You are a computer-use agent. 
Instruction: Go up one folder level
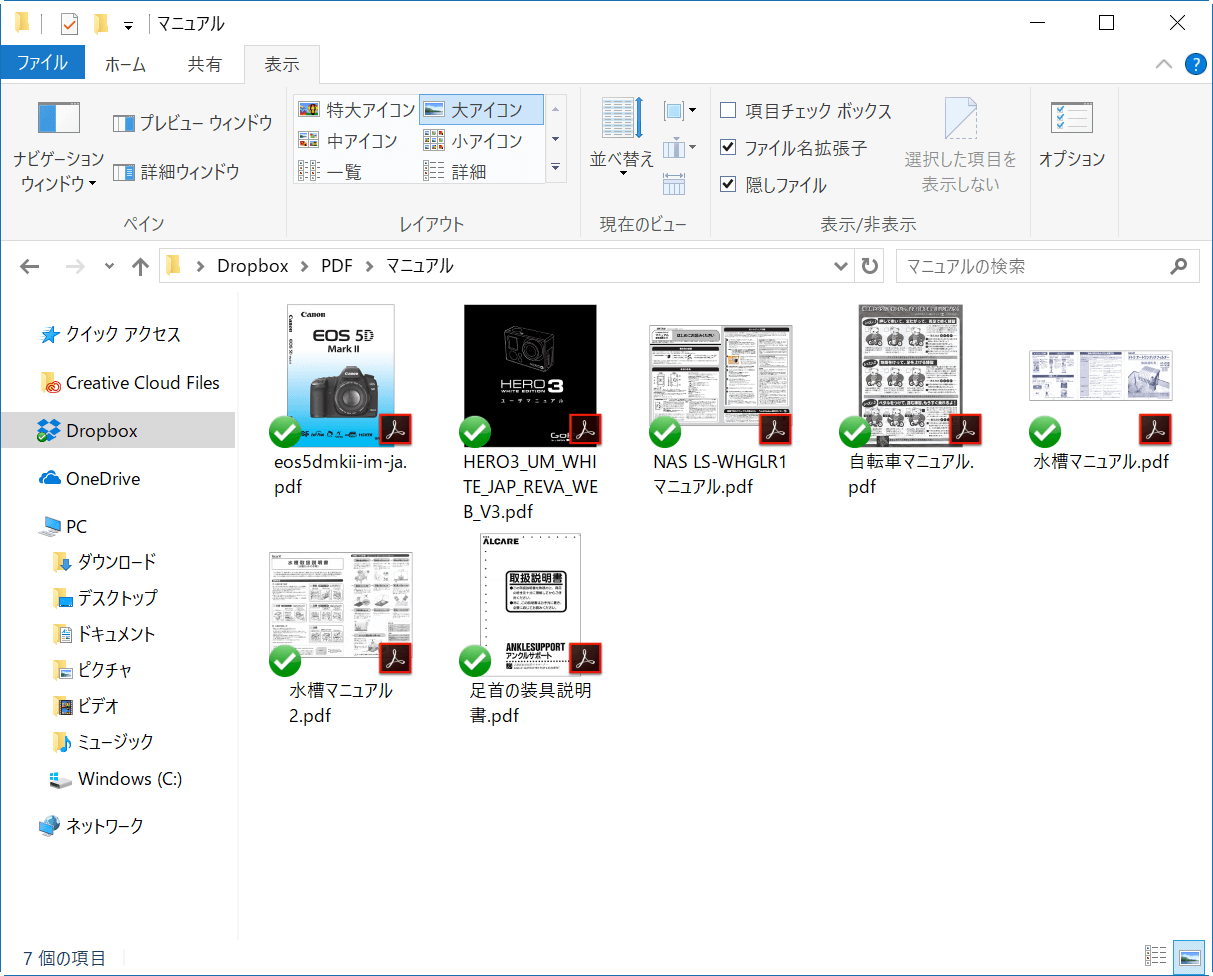click(140, 266)
